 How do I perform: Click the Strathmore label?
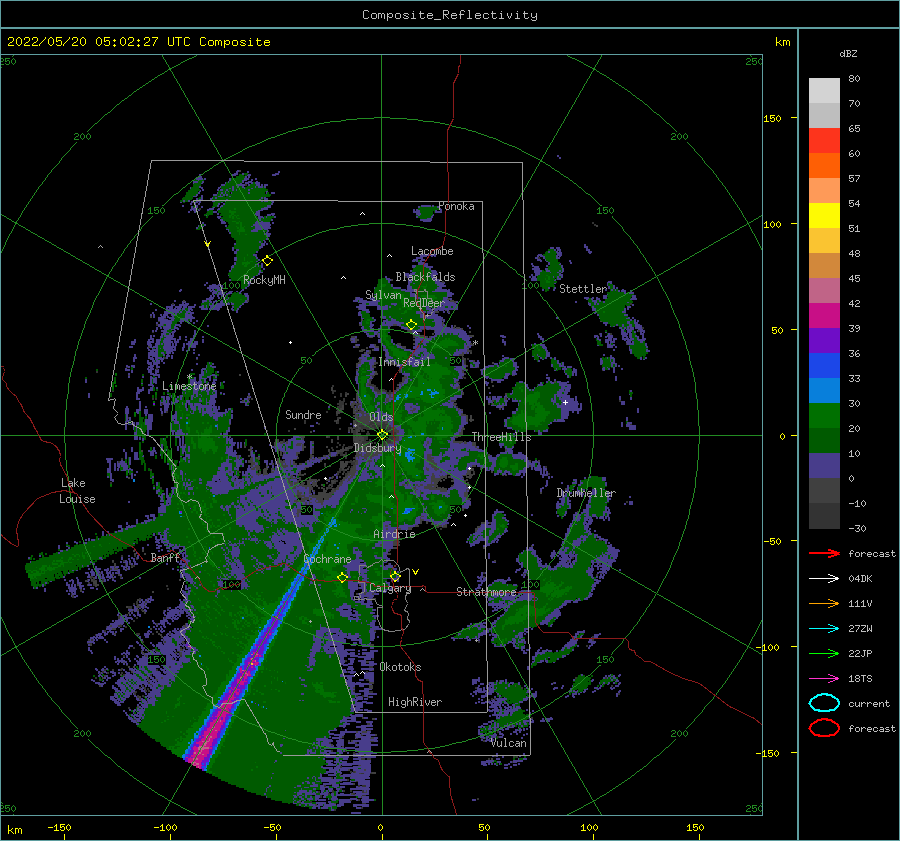pos(486,591)
